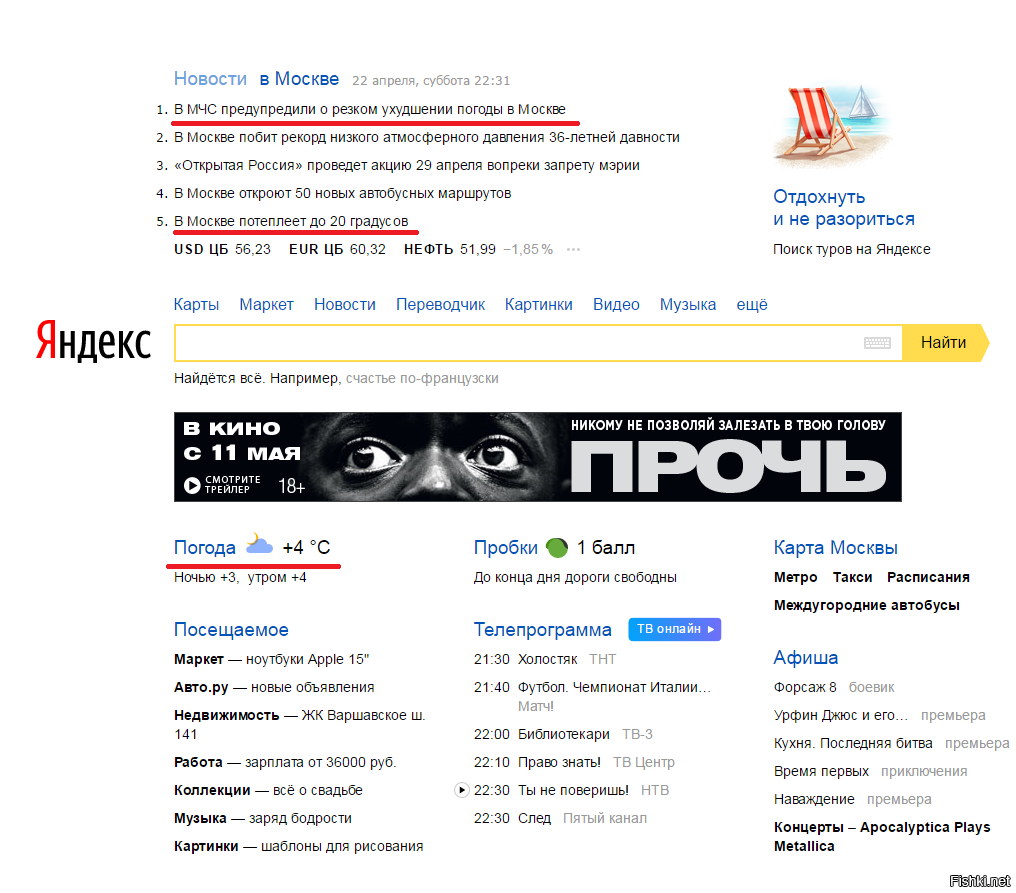Click the beach chair travel image
Image resolution: width=1016 pixels, height=893 pixels.
(x=832, y=126)
